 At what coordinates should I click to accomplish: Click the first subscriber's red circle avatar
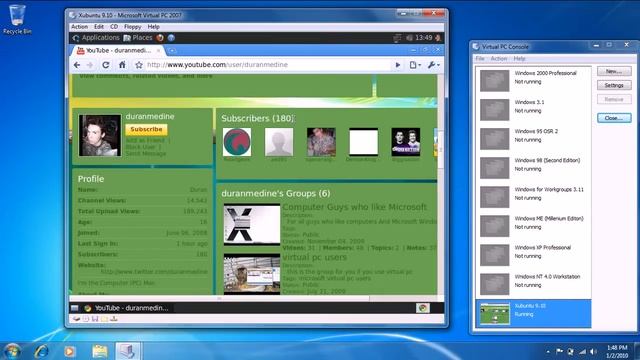[x=237, y=142]
